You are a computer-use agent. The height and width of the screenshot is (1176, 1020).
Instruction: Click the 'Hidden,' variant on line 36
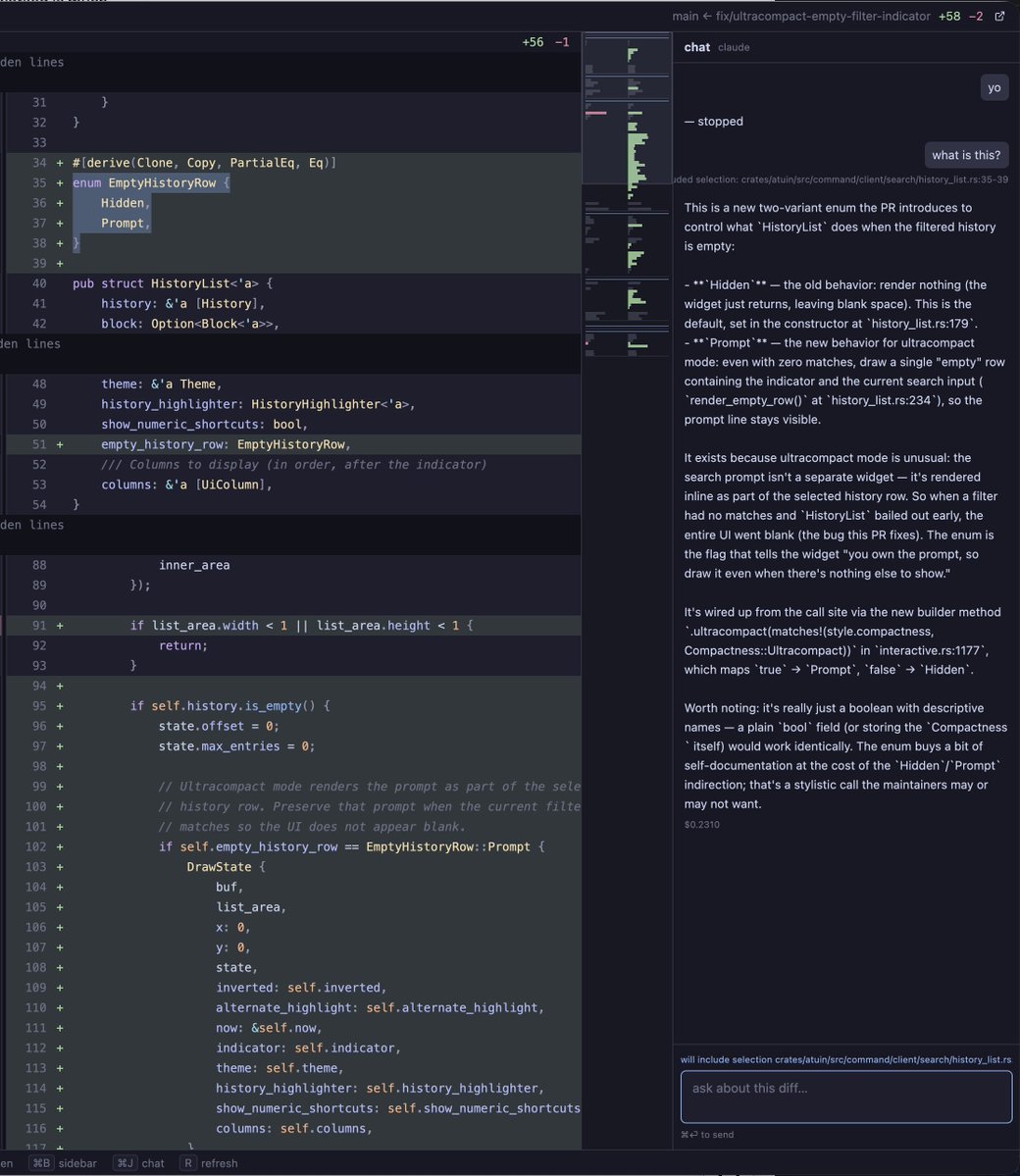click(x=126, y=203)
